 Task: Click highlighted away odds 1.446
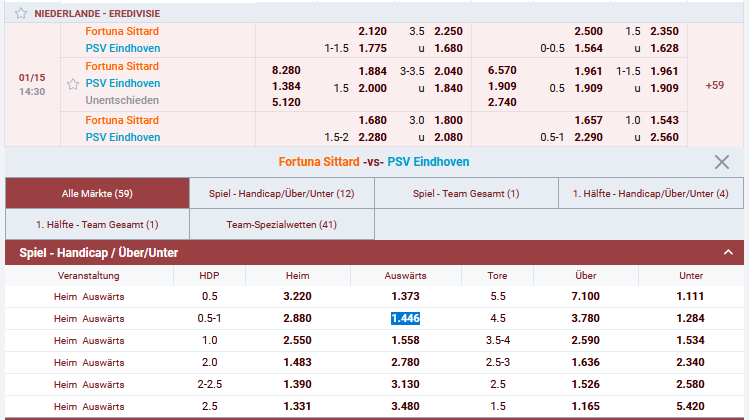click(x=405, y=318)
